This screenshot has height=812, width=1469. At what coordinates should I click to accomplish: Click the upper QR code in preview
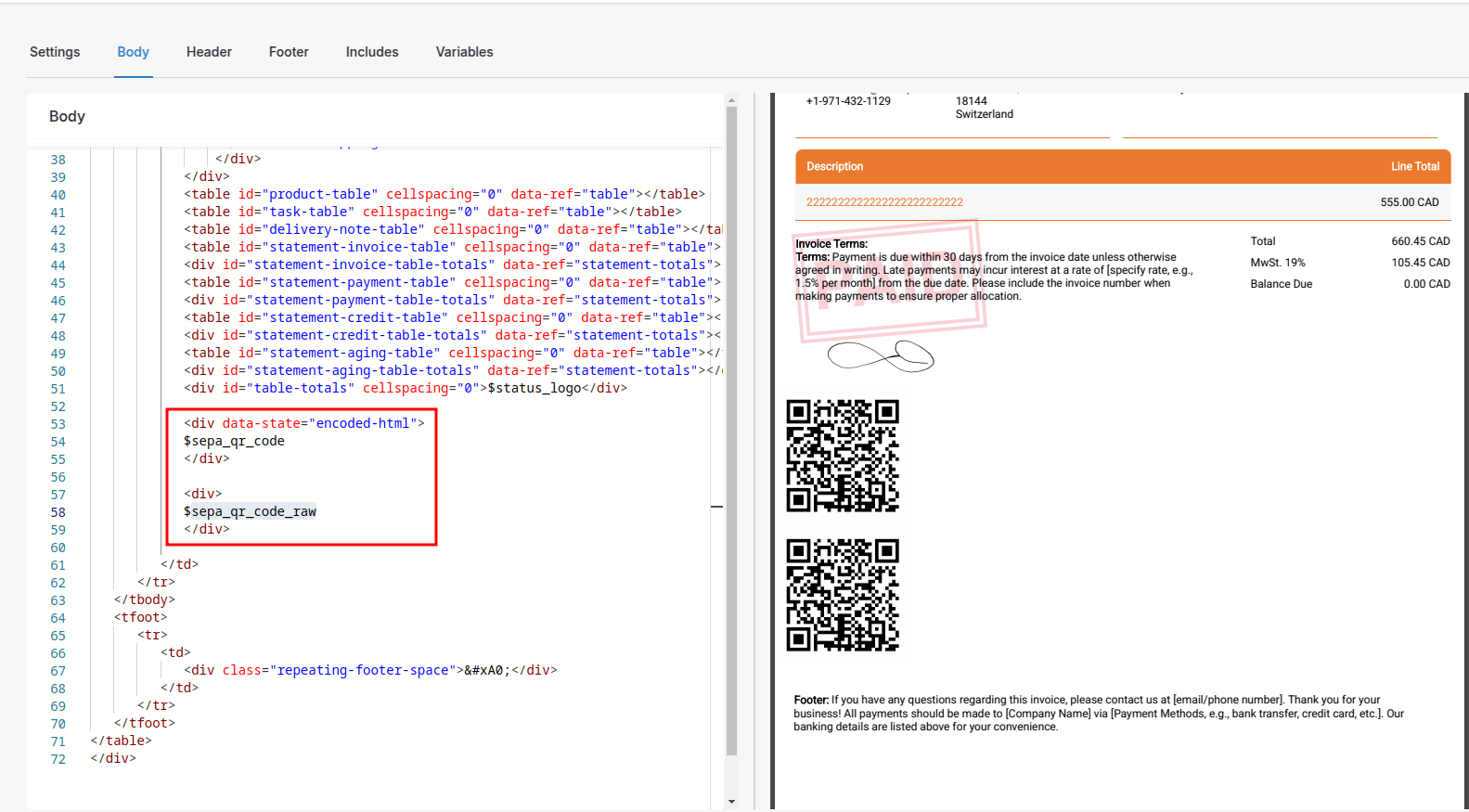pyautogui.click(x=843, y=456)
